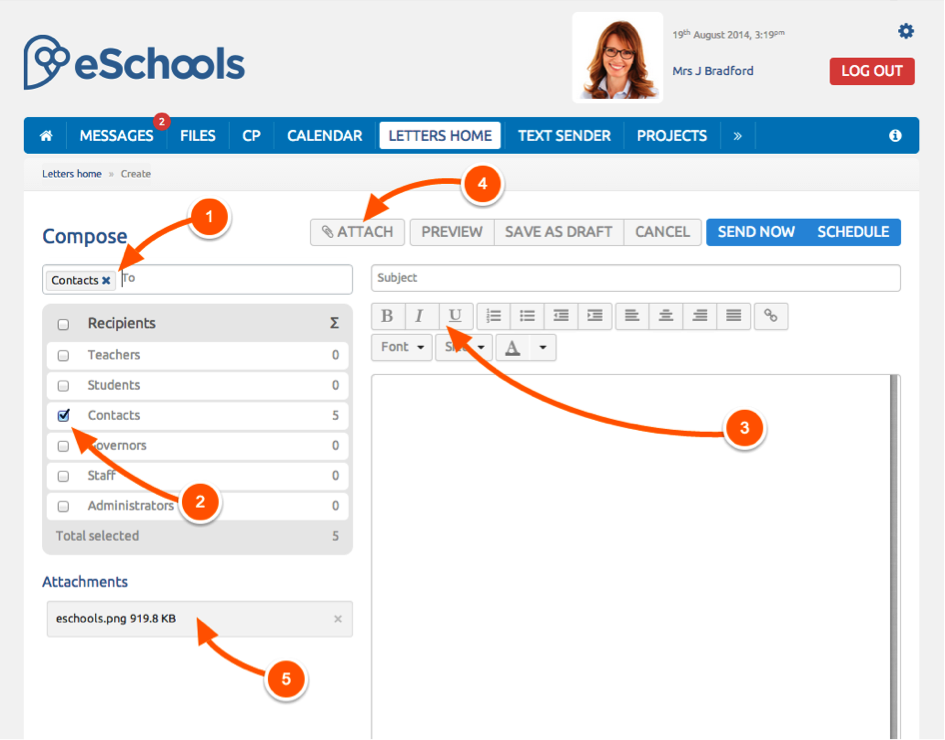This screenshot has height=740, width=945.
Task: Toggle Italic text formatting
Action: pyautogui.click(x=420, y=316)
